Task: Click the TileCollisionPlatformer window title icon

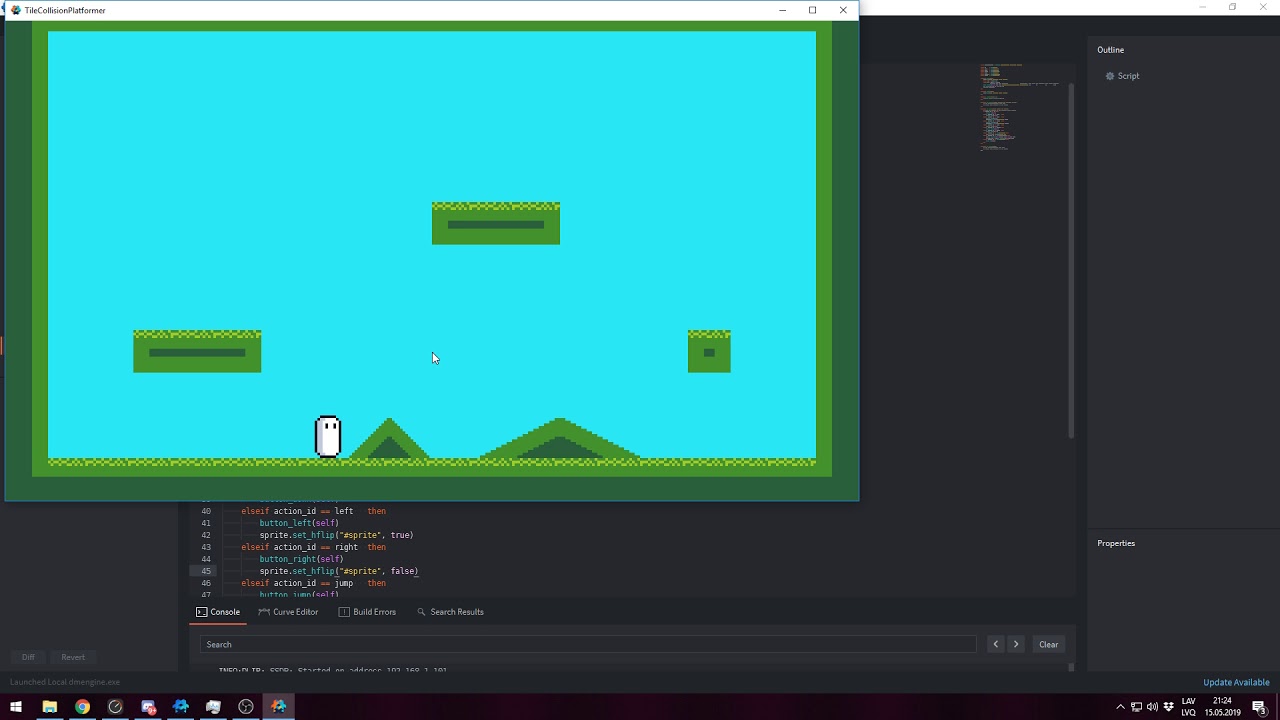Action: click(15, 10)
